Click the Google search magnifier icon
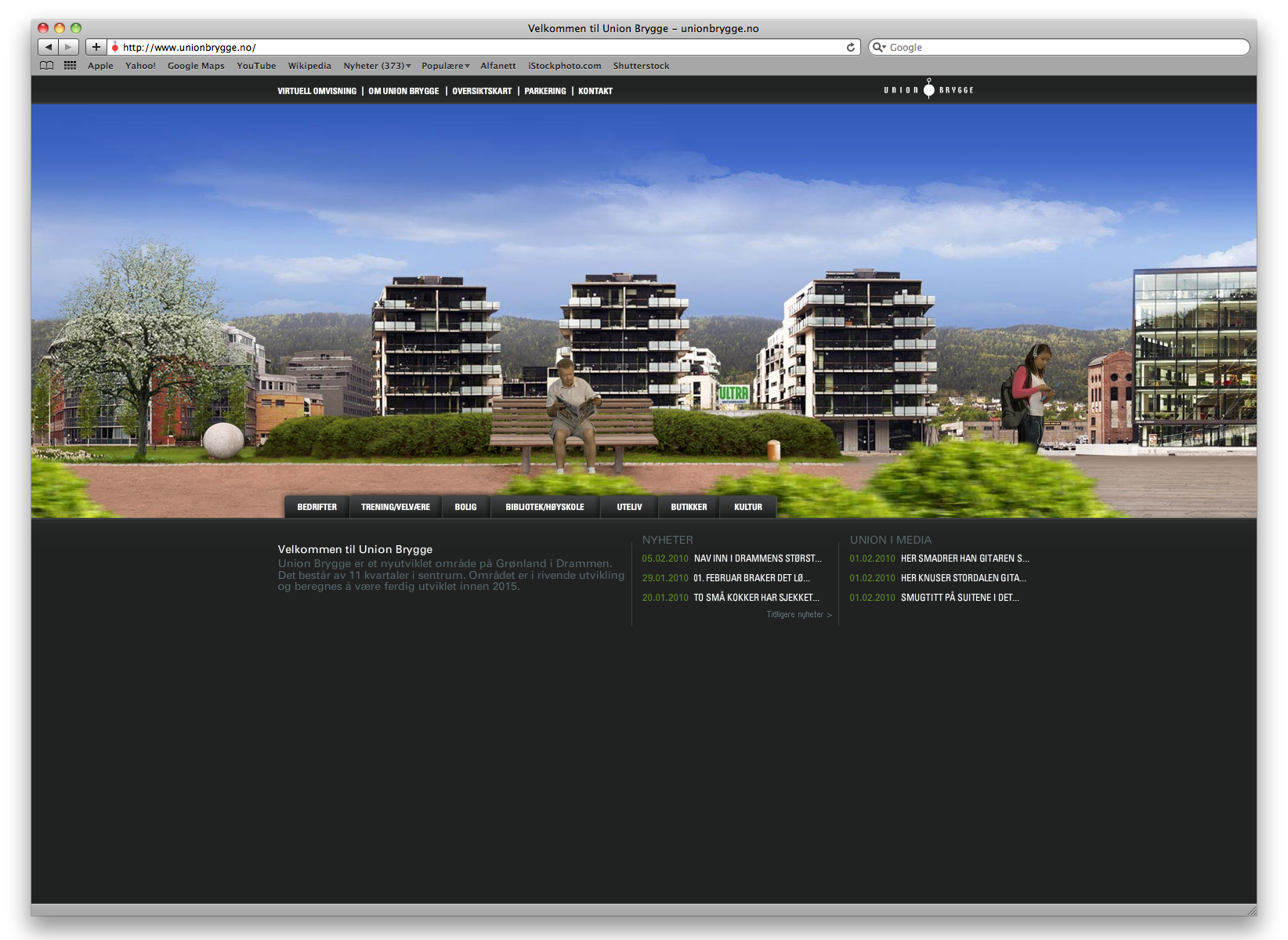The width and height of the screenshot is (1288, 940). point(878,47)
